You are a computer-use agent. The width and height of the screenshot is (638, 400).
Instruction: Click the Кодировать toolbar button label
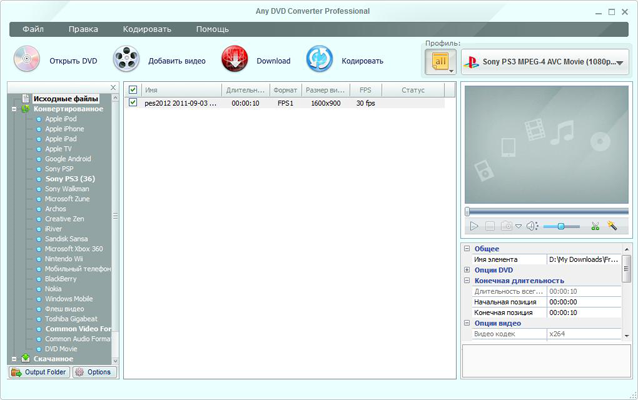pos(362,61)
